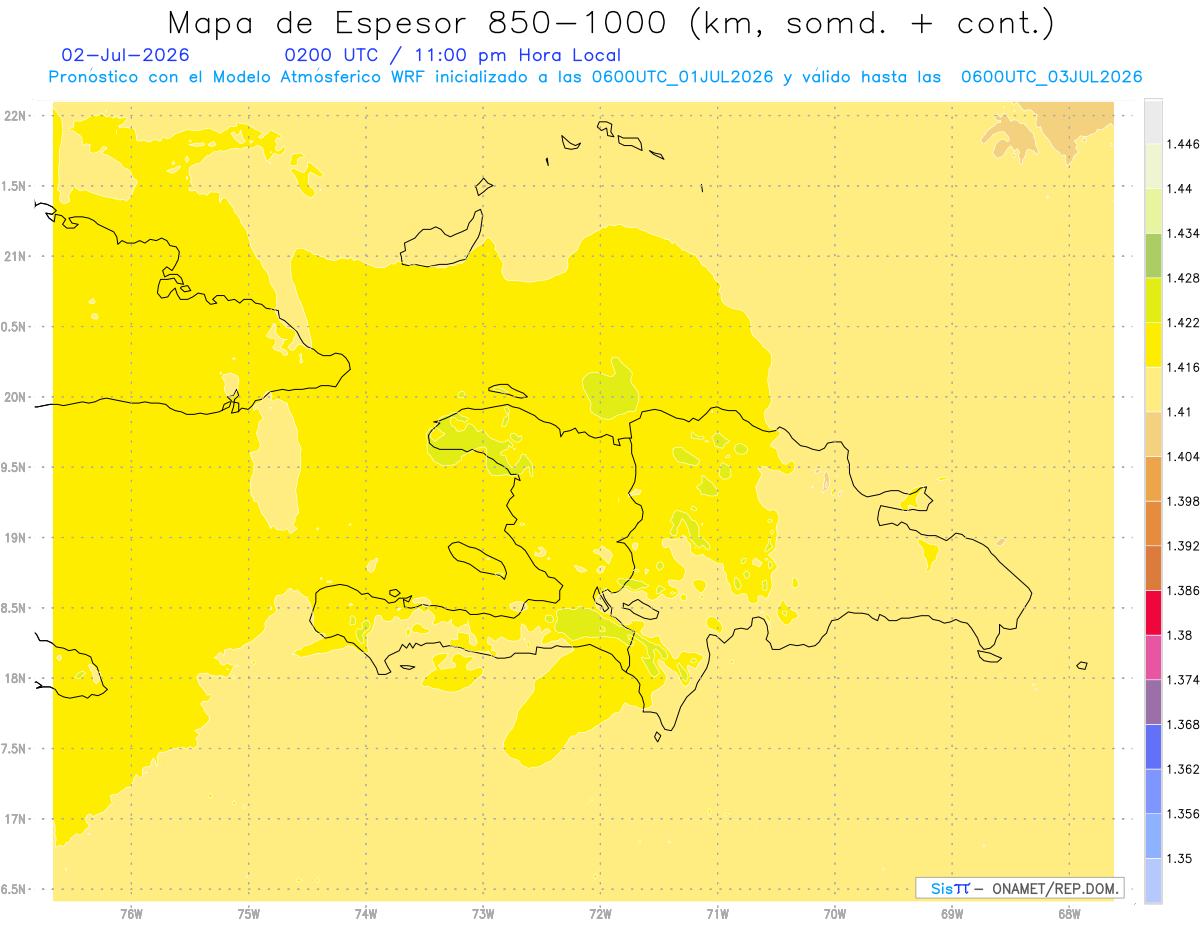This screenshot has height=927, width=1200.
Task: Click the legend value '1.434'
Action: [x=1183, y=233]
